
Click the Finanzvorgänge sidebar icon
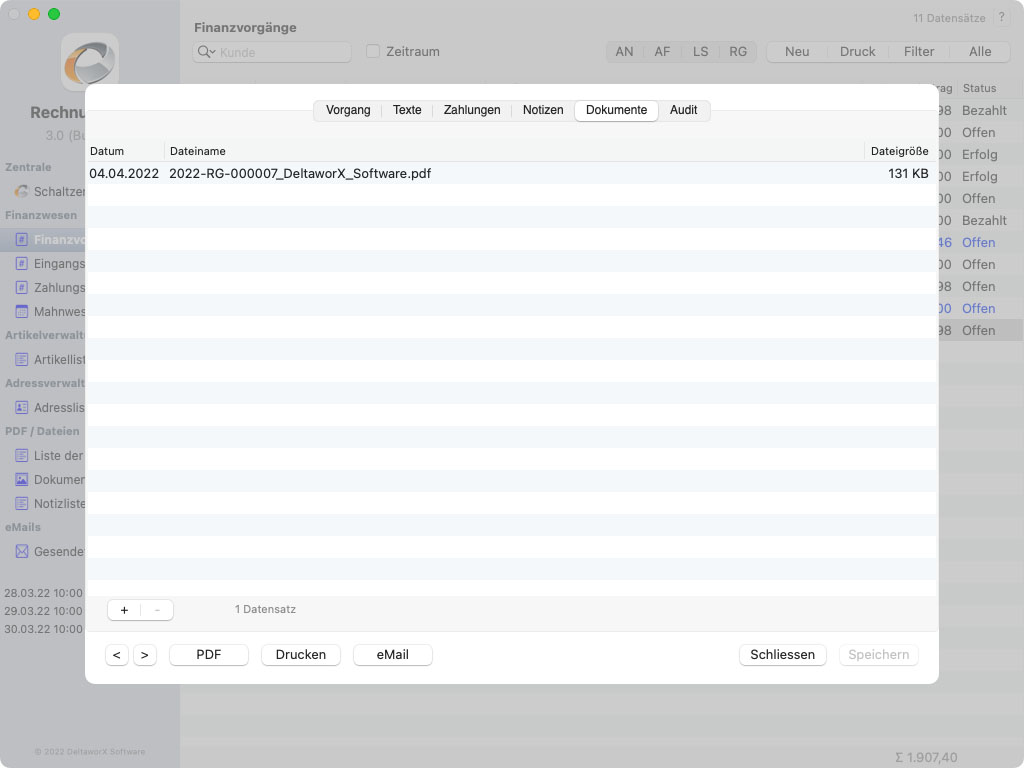tap(22, 240)
